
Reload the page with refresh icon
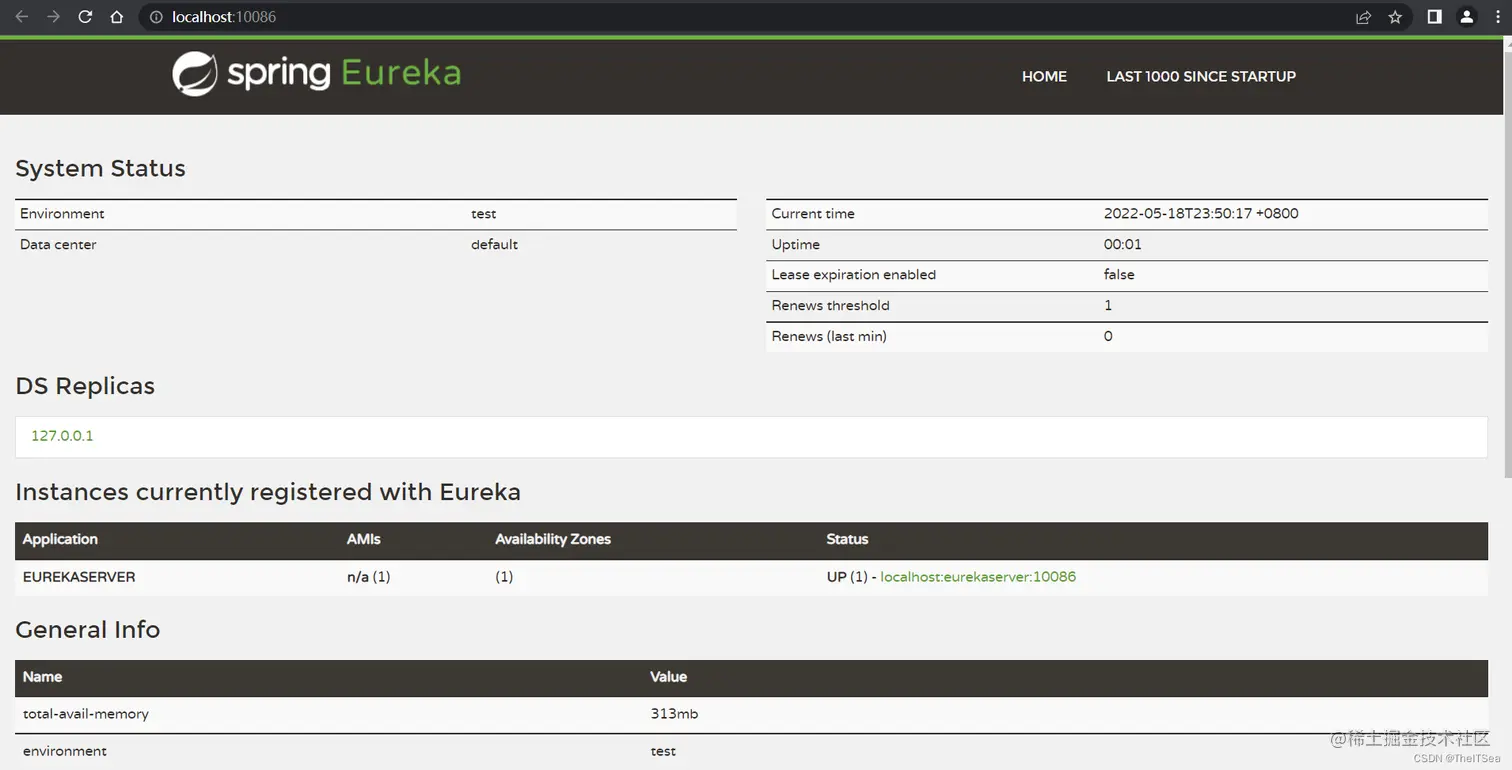tap(85, 17)
